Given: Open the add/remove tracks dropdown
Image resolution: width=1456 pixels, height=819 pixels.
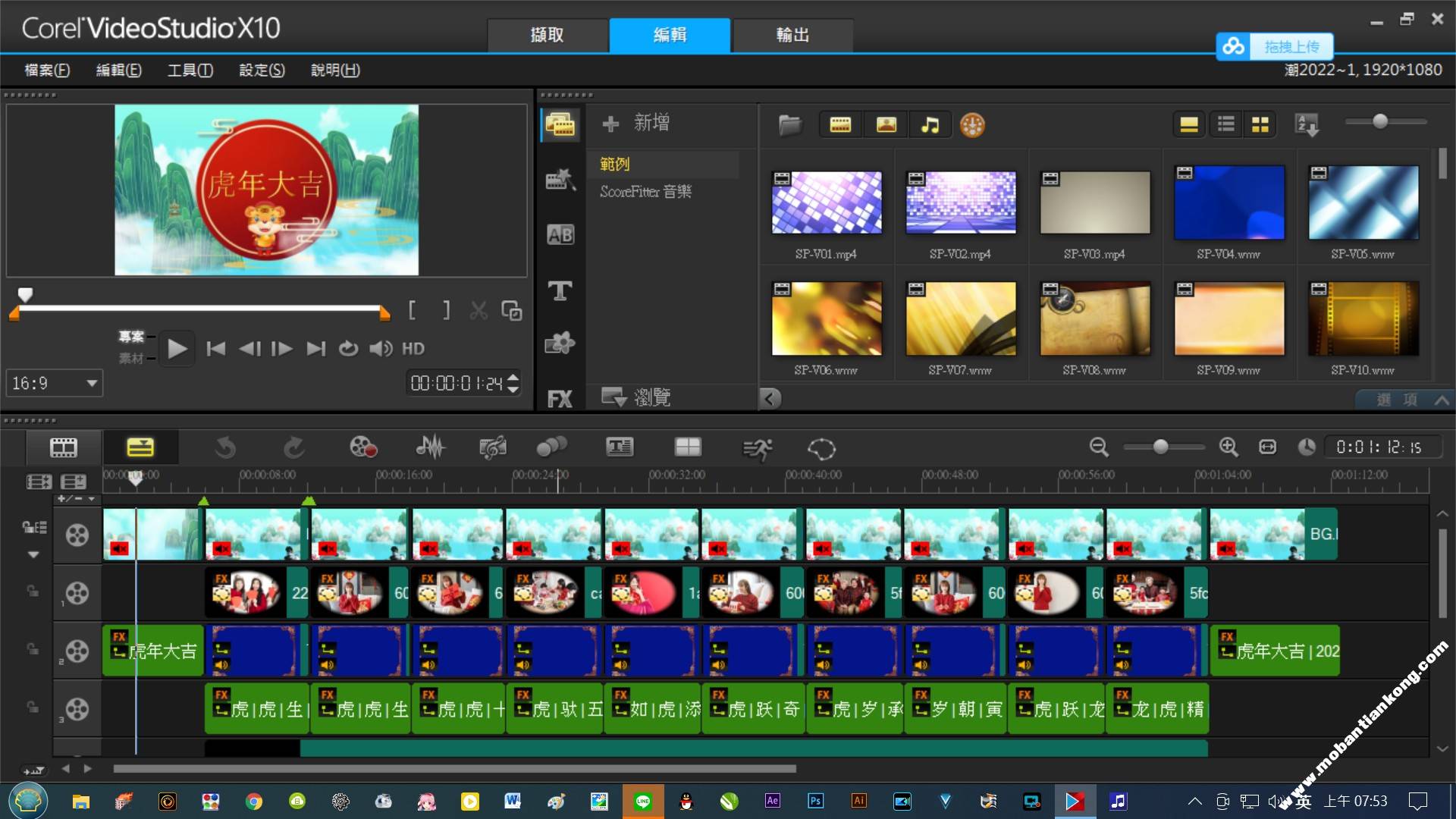Looking at the screenshot, I should click(76, 499).
